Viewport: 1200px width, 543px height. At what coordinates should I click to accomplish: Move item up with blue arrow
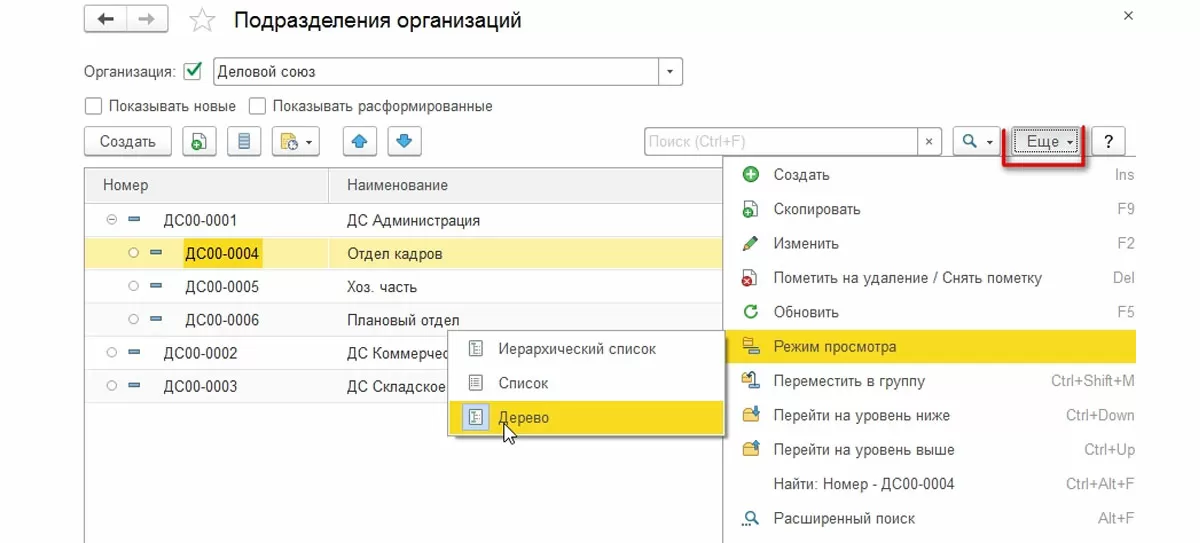359,142
